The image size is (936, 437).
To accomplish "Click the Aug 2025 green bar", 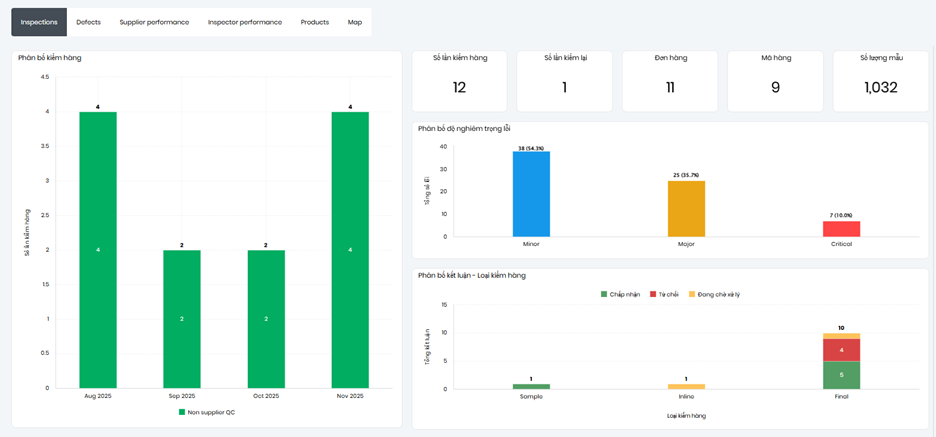I will click(x=98, y=250).
